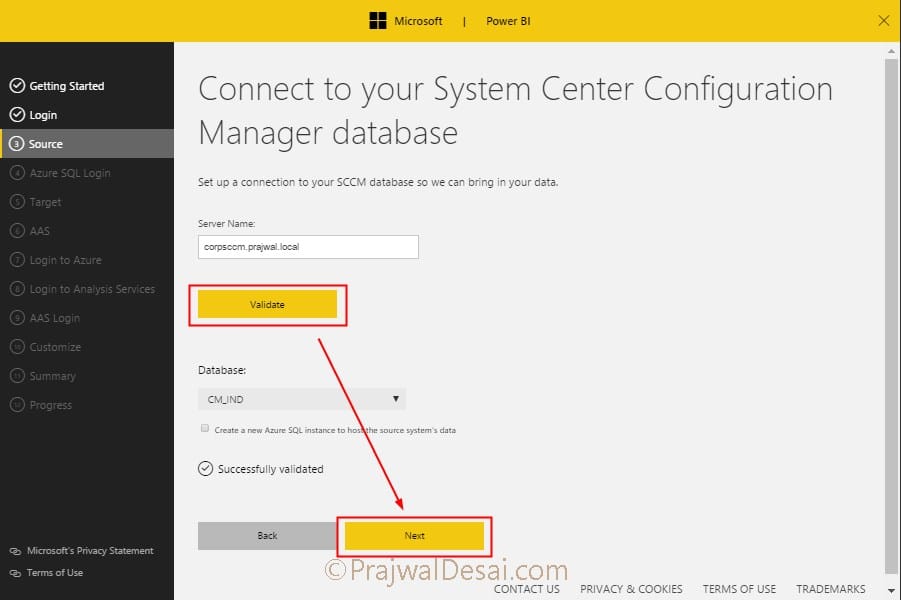Viewport: 901px width, 600px height.
Task: Click the Customize step number icon
Action: click(17, 347)
